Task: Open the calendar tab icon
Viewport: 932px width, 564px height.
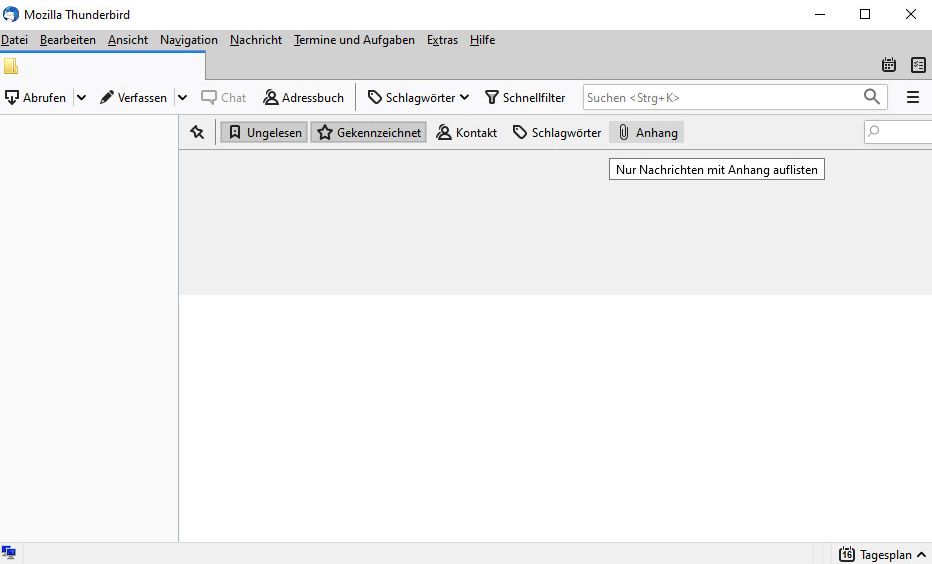Action: coord(889,65)
